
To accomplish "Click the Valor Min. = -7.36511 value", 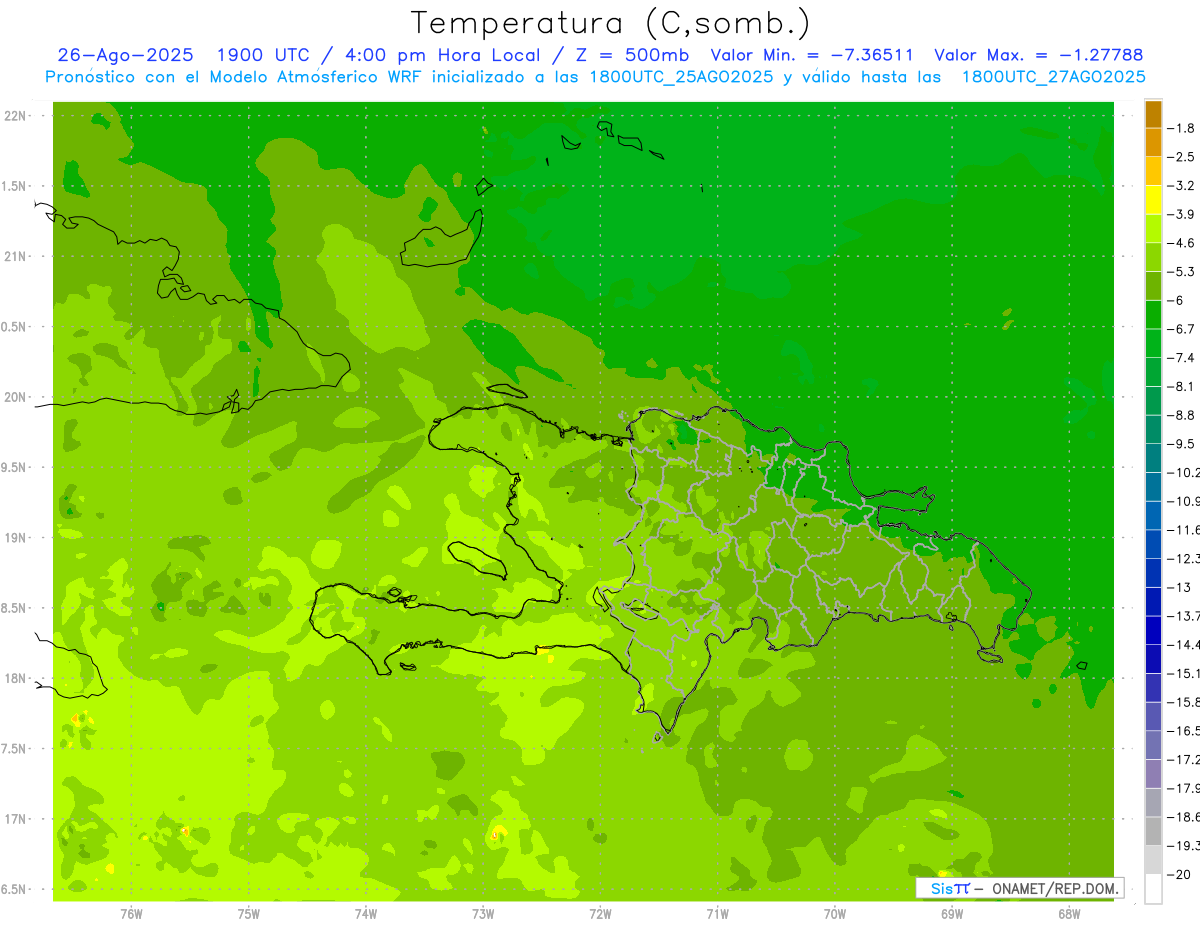I will tap(812, 55).
